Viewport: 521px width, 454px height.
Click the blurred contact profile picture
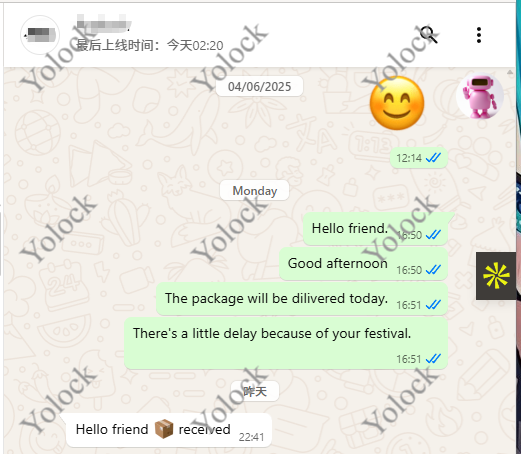(x=40, y=35)
